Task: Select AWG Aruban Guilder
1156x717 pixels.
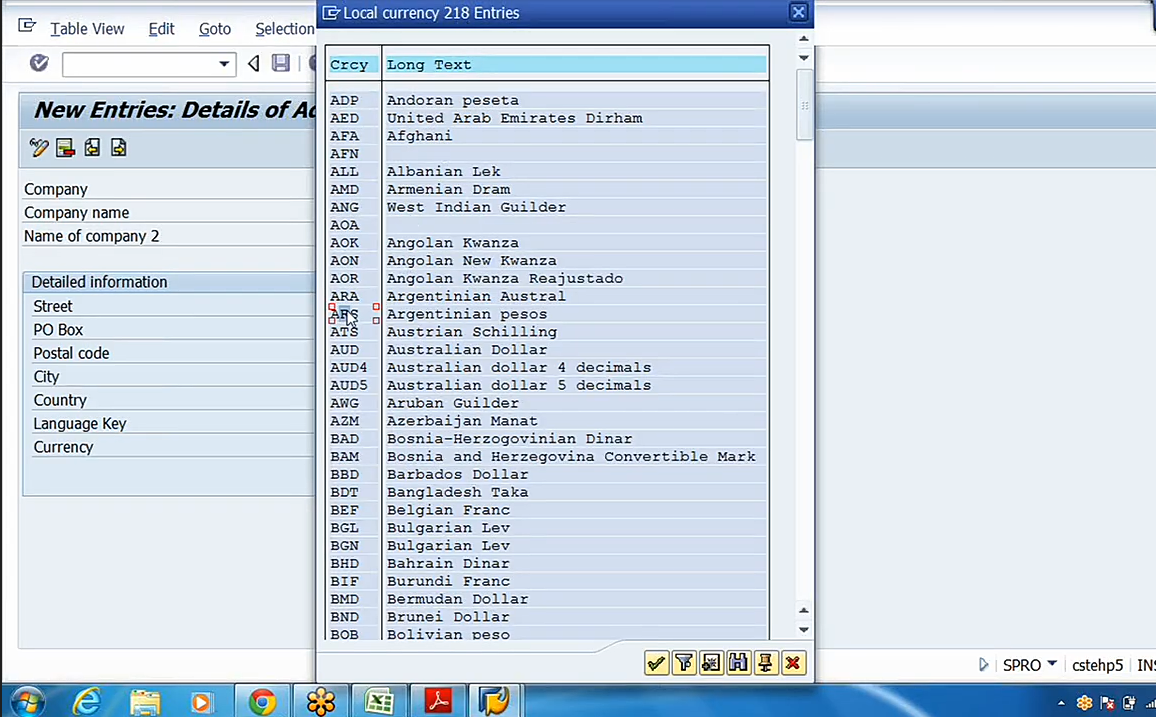Action: coord(548,403)
